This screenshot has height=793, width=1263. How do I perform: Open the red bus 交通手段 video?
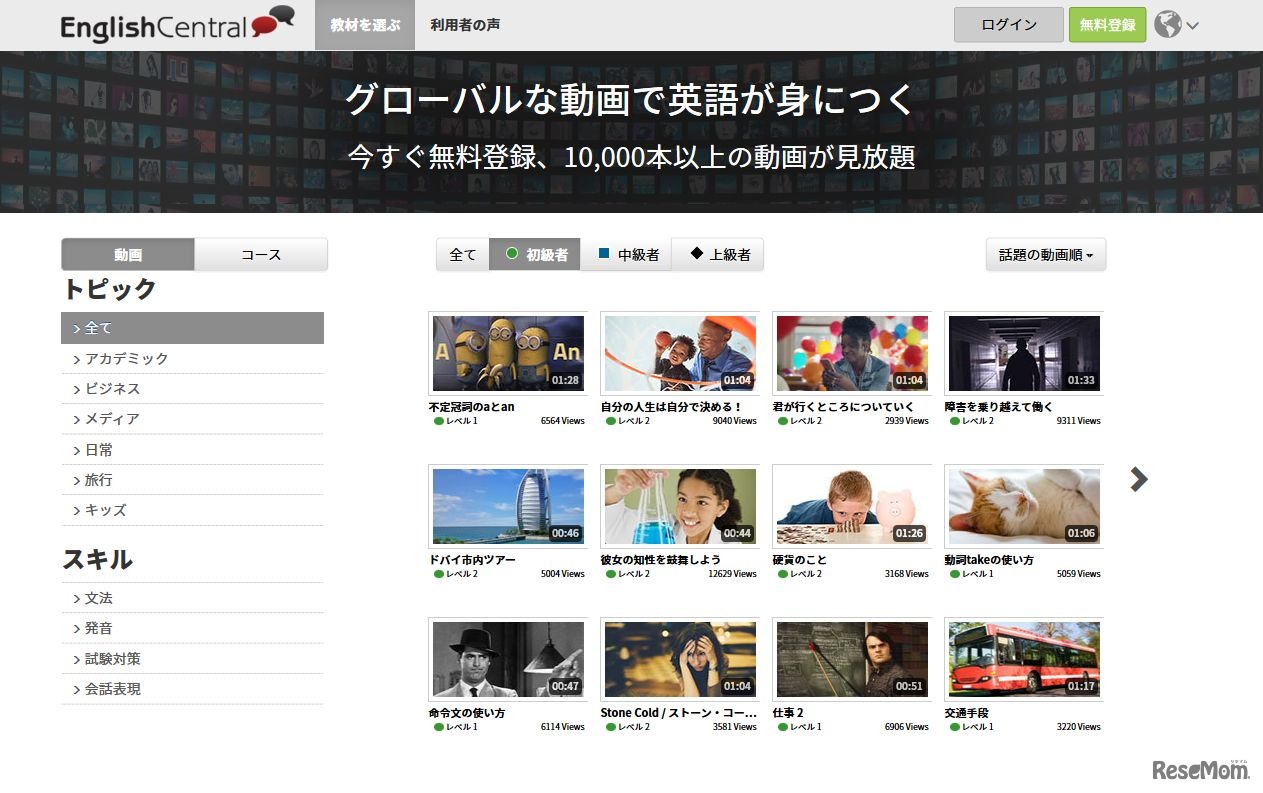coord(1023,659)
